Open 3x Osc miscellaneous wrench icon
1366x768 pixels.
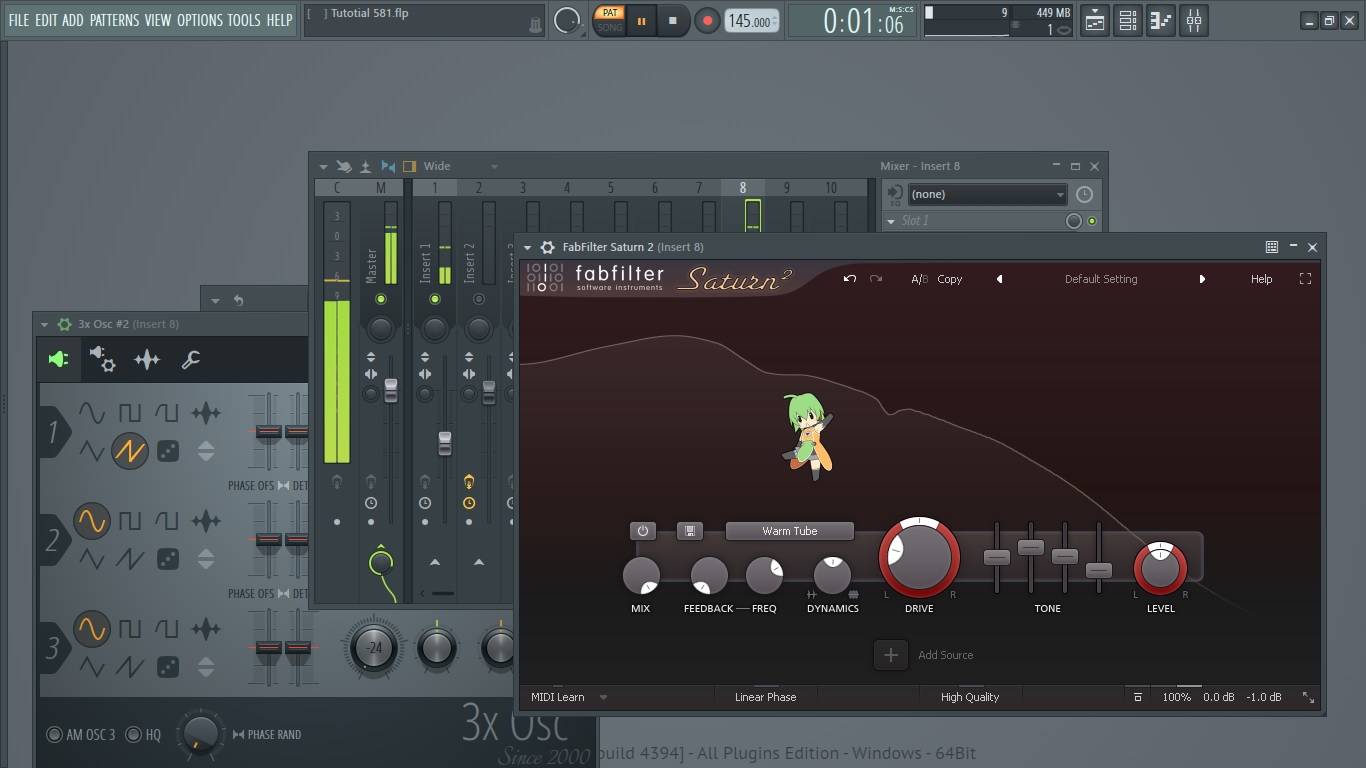click(190, 359)
